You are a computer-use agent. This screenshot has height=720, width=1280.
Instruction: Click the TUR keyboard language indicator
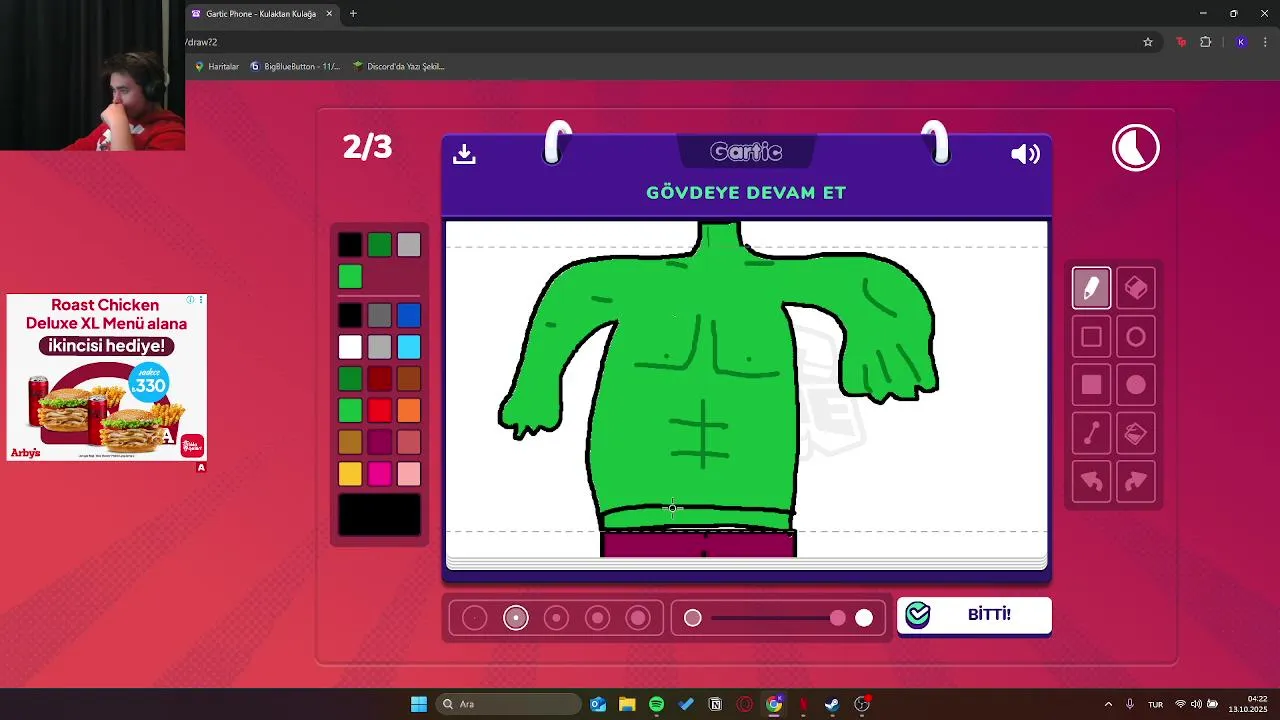1155,704
